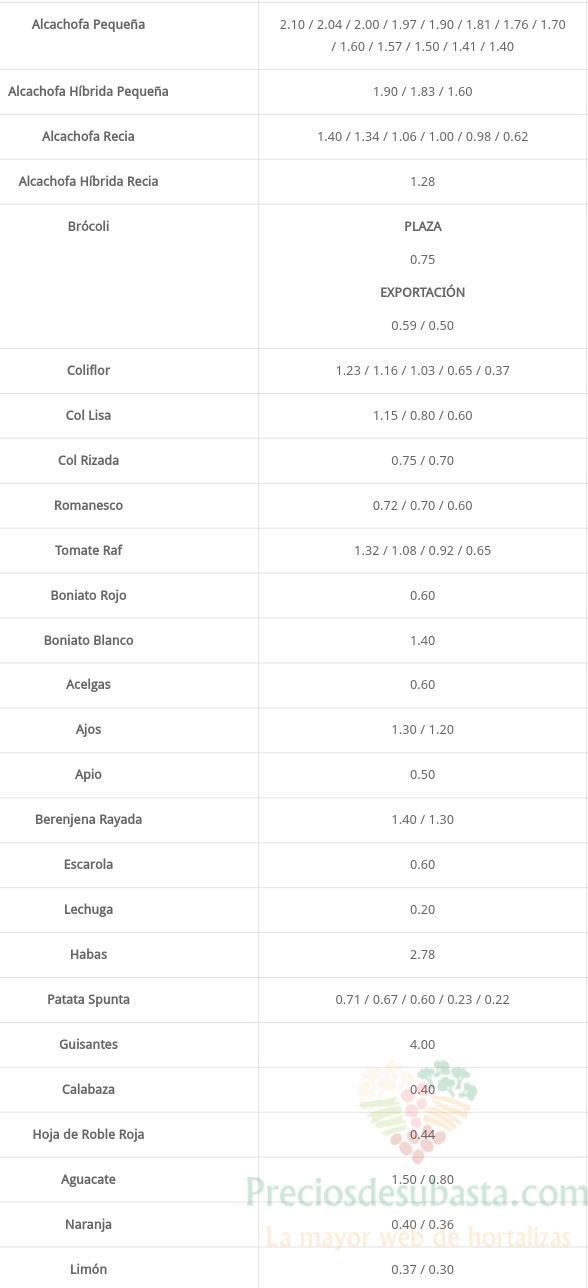Select the Habas price value 2.78
Viewport: 588px width, 1288px height.
click(423, 954)
